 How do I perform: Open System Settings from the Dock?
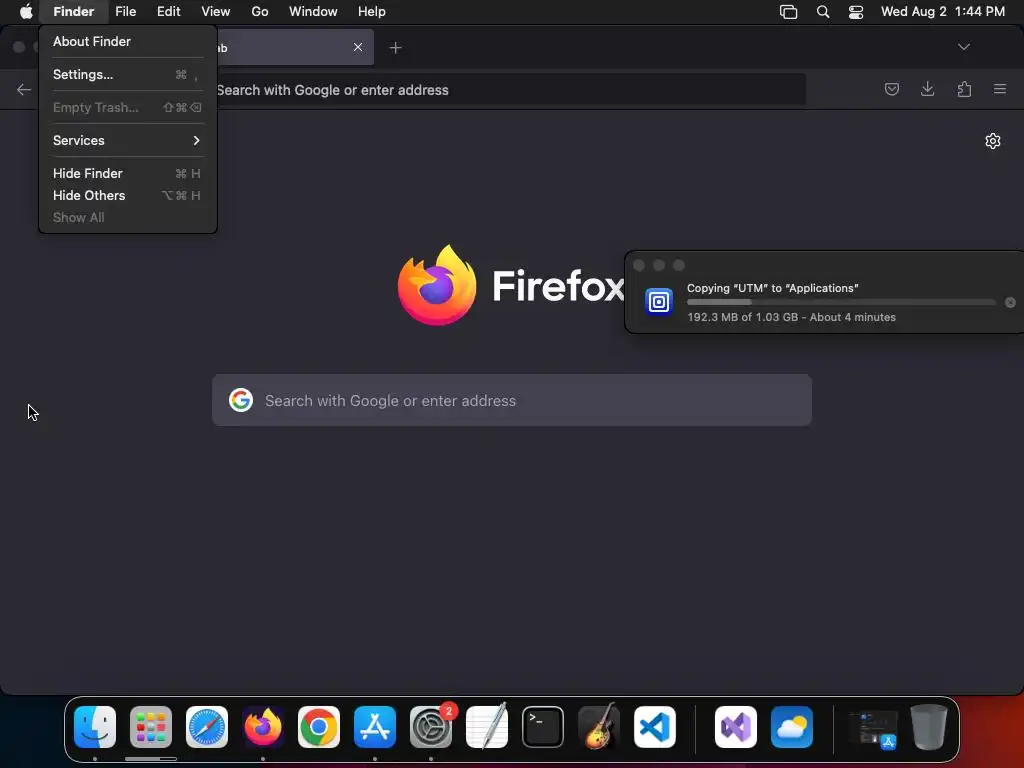click(x=431, y=727)
